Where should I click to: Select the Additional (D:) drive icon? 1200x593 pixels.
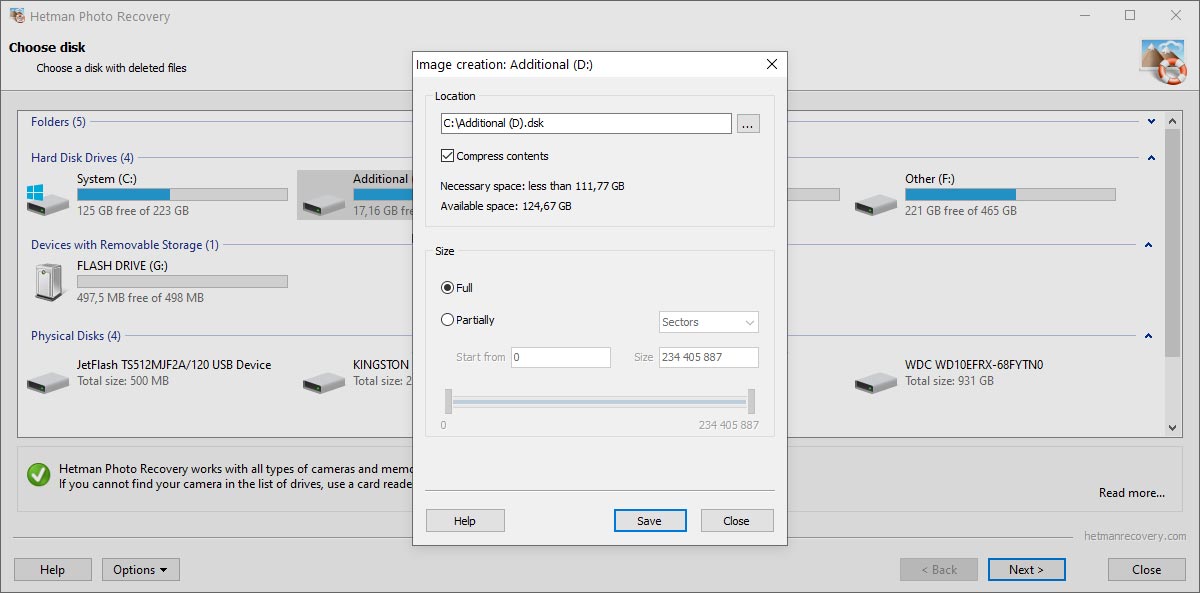tap(325, 204)
